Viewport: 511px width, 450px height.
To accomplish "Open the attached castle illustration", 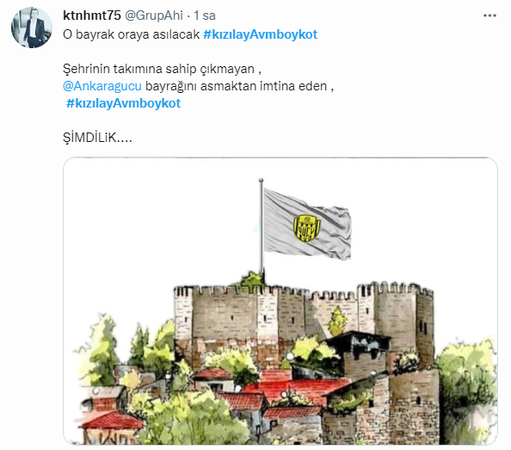I will pyautogui.click(x=280, y=301).
